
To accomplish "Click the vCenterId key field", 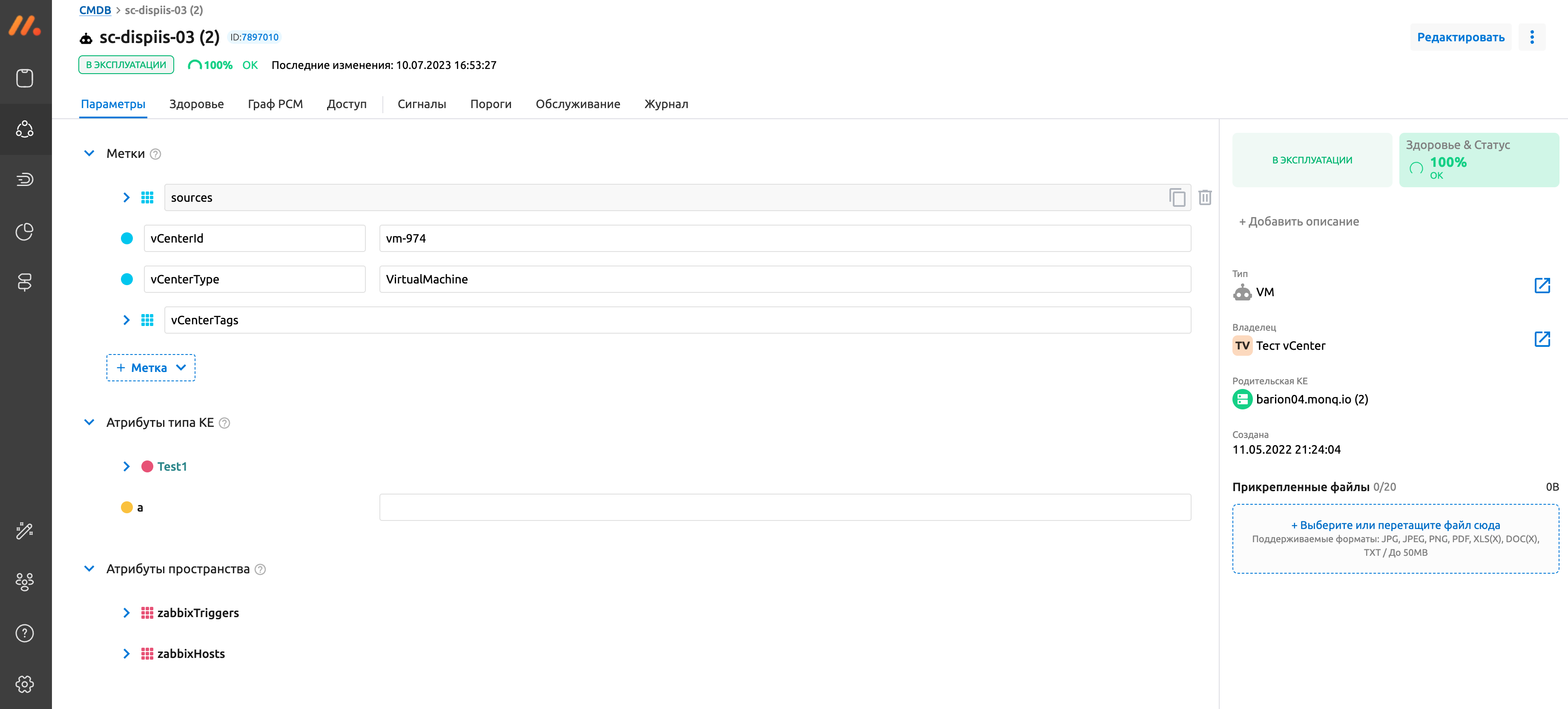I will (x=254, y=238).
